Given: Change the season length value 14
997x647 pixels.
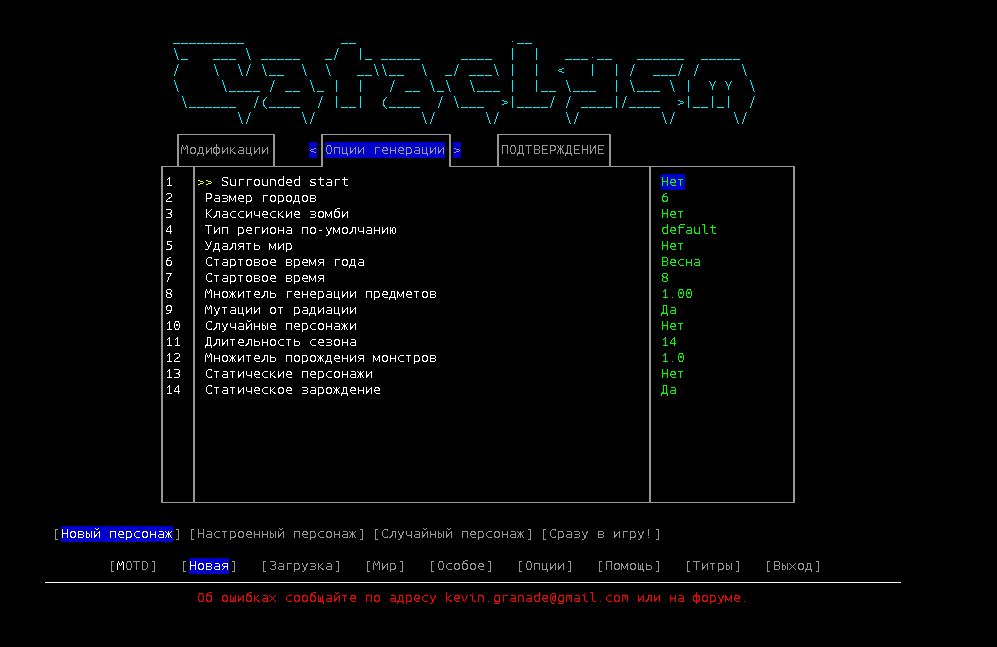Looking at the screenshot, I should (669, 341).
